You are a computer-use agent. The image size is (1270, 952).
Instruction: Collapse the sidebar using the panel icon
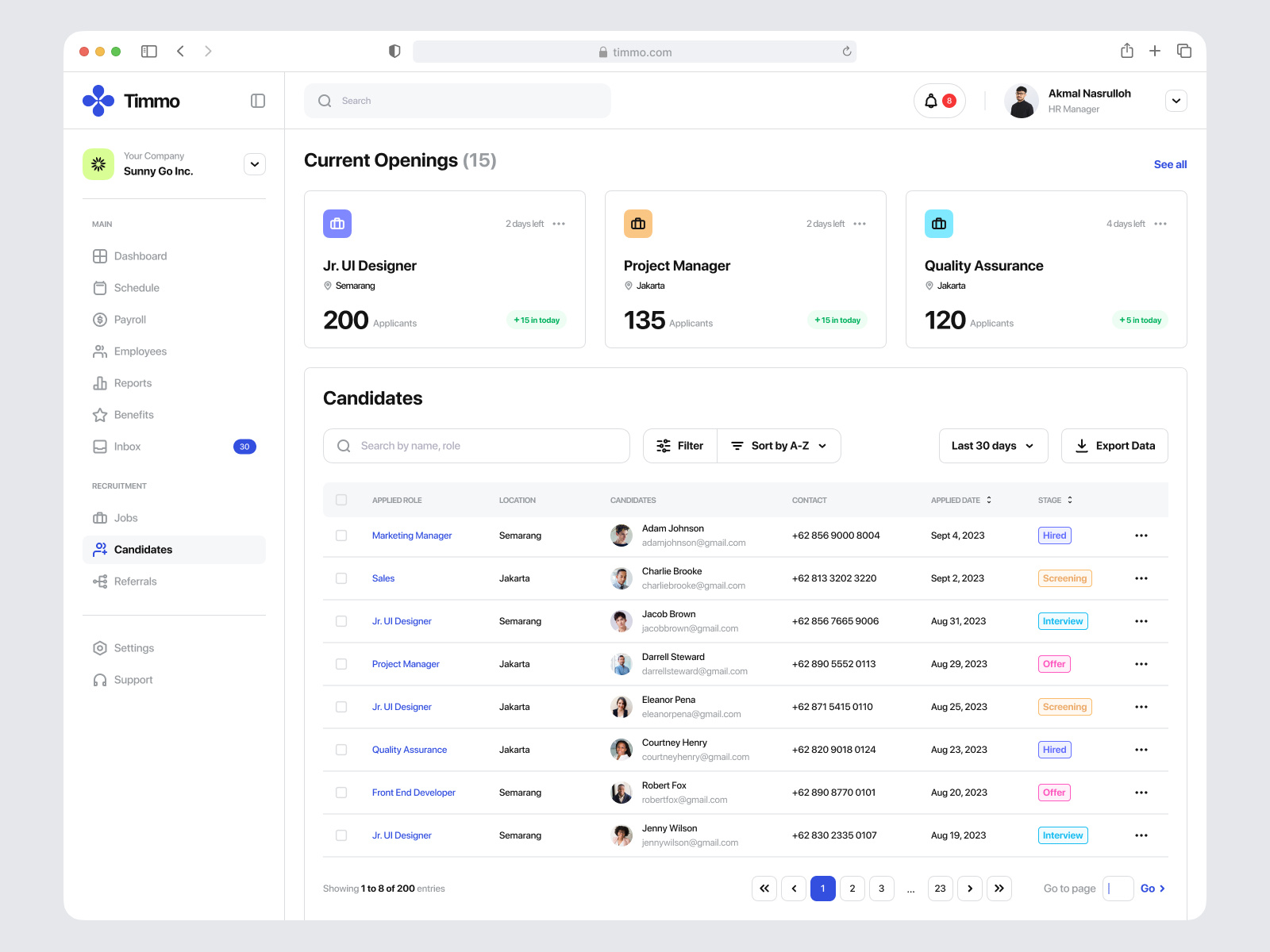(257, 101)
